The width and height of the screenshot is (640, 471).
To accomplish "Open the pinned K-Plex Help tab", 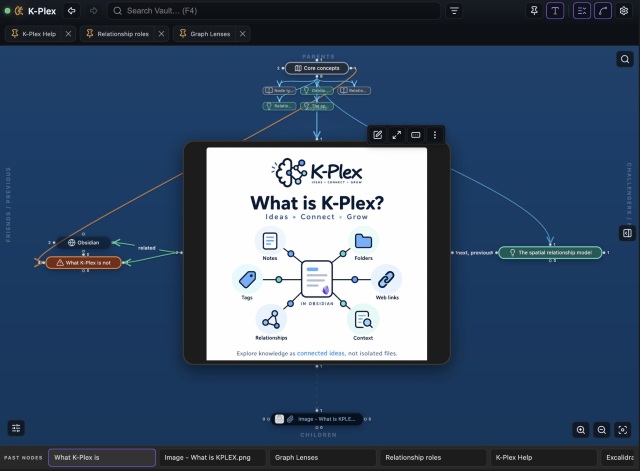I will click(x=34, y=34).
